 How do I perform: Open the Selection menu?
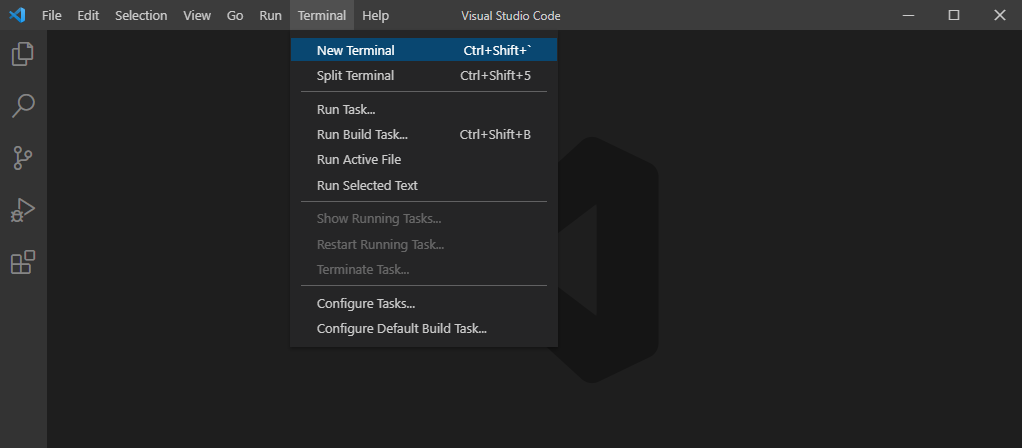[x=141, y=15]
